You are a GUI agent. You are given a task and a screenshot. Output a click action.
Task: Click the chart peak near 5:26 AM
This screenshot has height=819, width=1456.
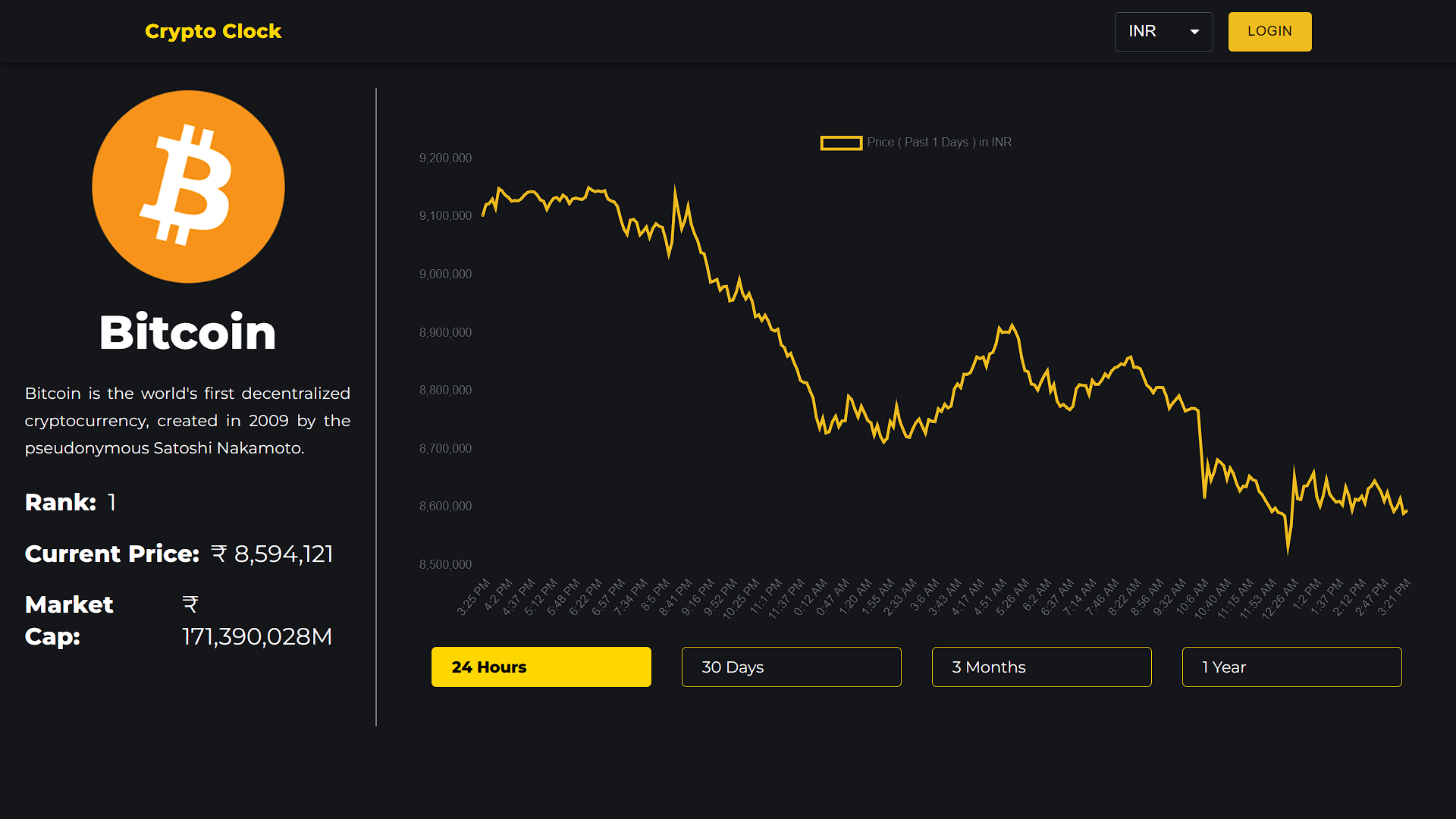coord(1012,326)
